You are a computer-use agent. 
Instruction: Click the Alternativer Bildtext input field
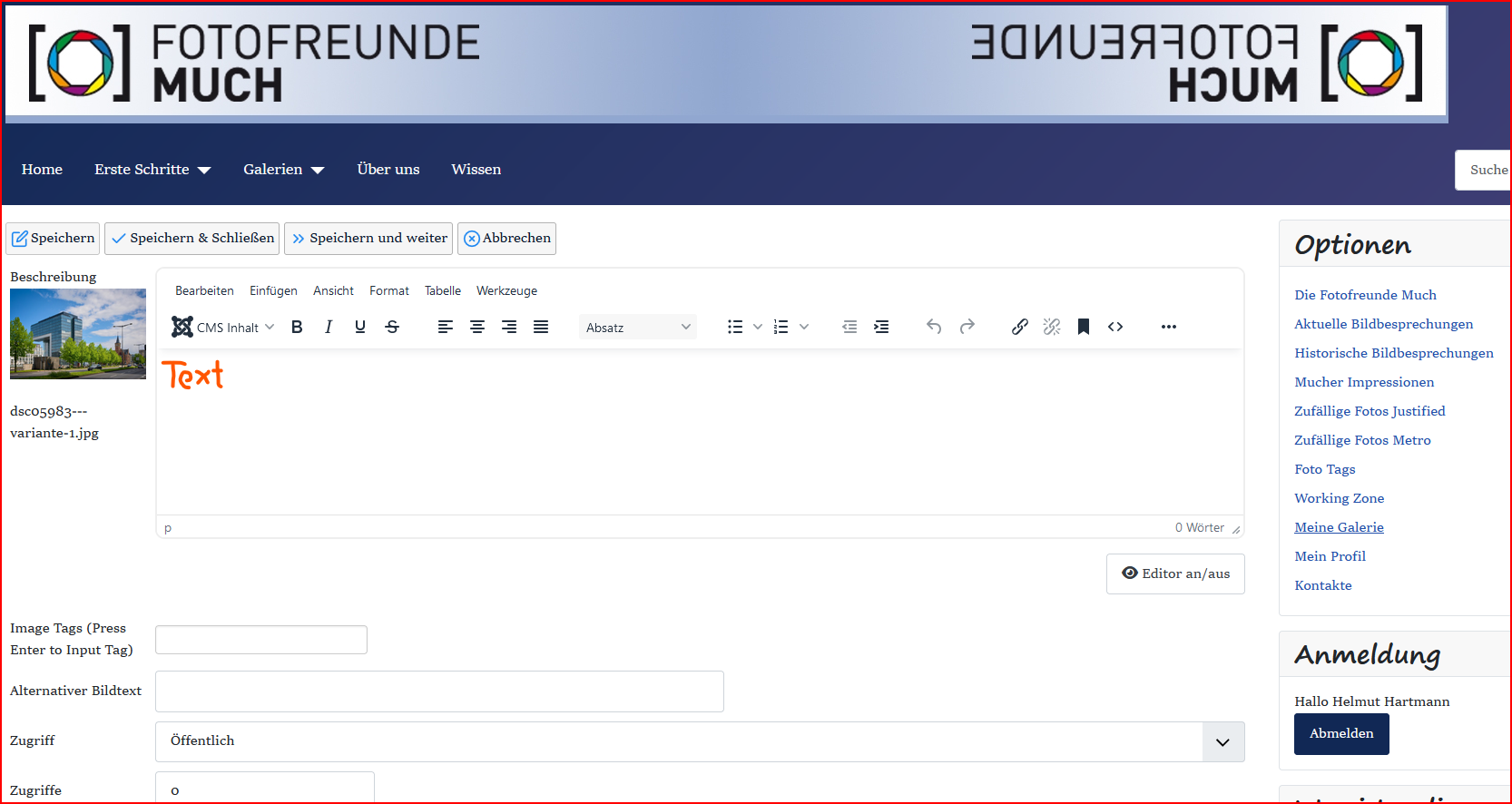439,691
